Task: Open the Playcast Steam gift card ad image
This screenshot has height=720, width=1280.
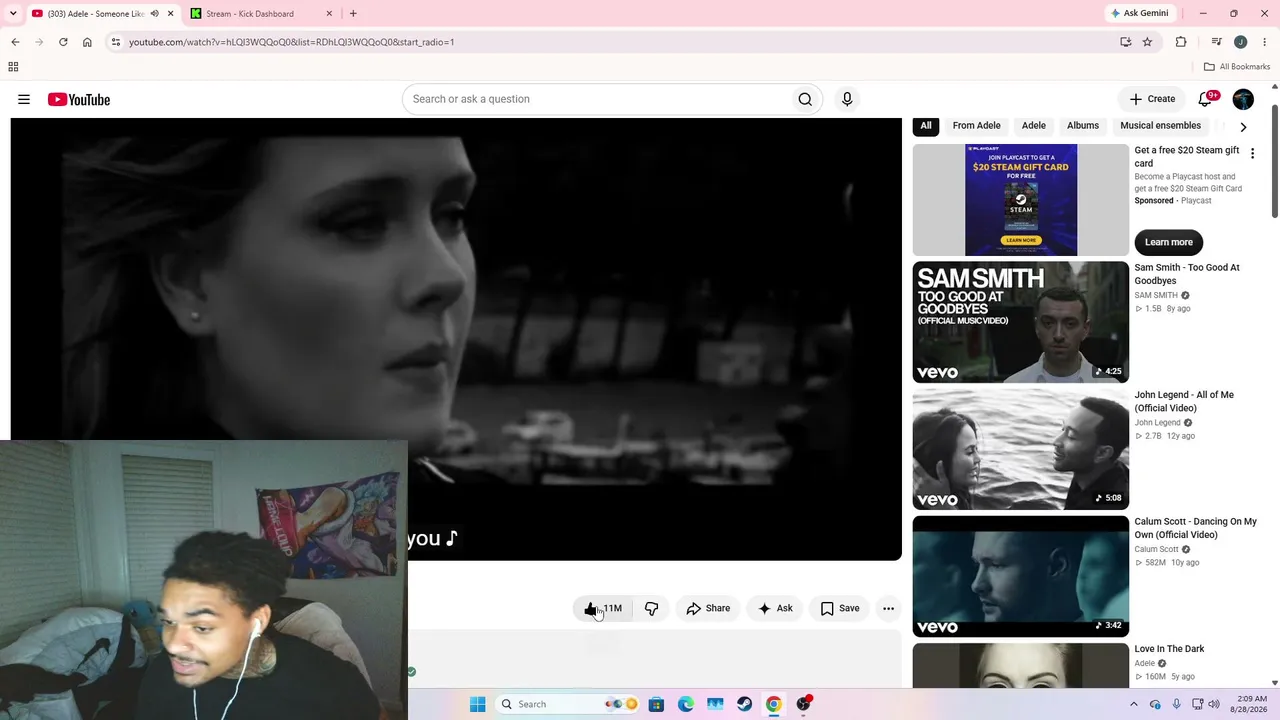Action: click(1021, 200)
